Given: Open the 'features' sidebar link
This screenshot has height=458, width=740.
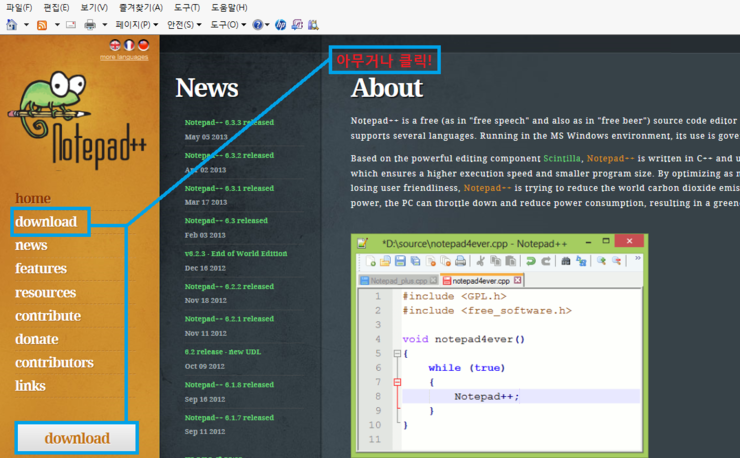Looking at the screenshot, I should [x=41, y=268].
